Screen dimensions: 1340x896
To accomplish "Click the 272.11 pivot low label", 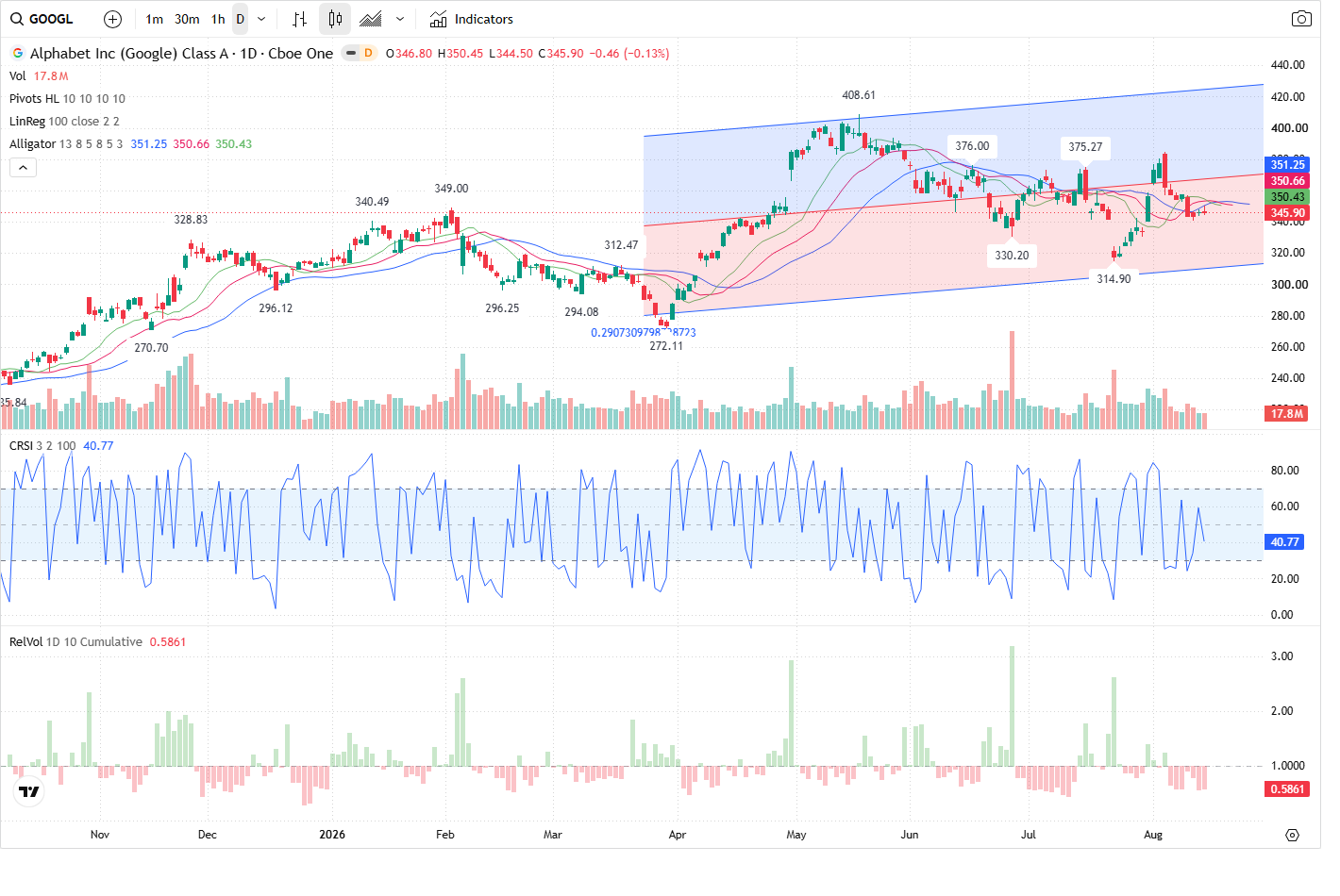I will [666, 346].
